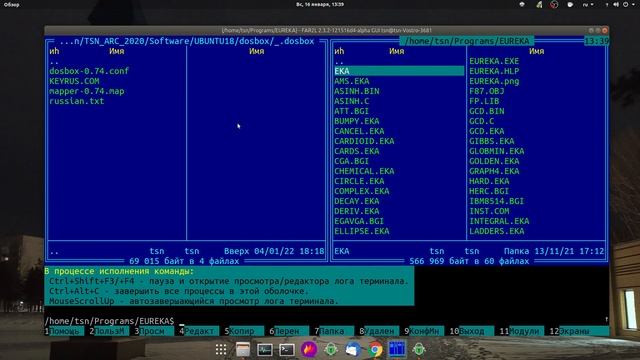
Task: Click the F8 Удален delete button
Action: [x=381, y=331]
